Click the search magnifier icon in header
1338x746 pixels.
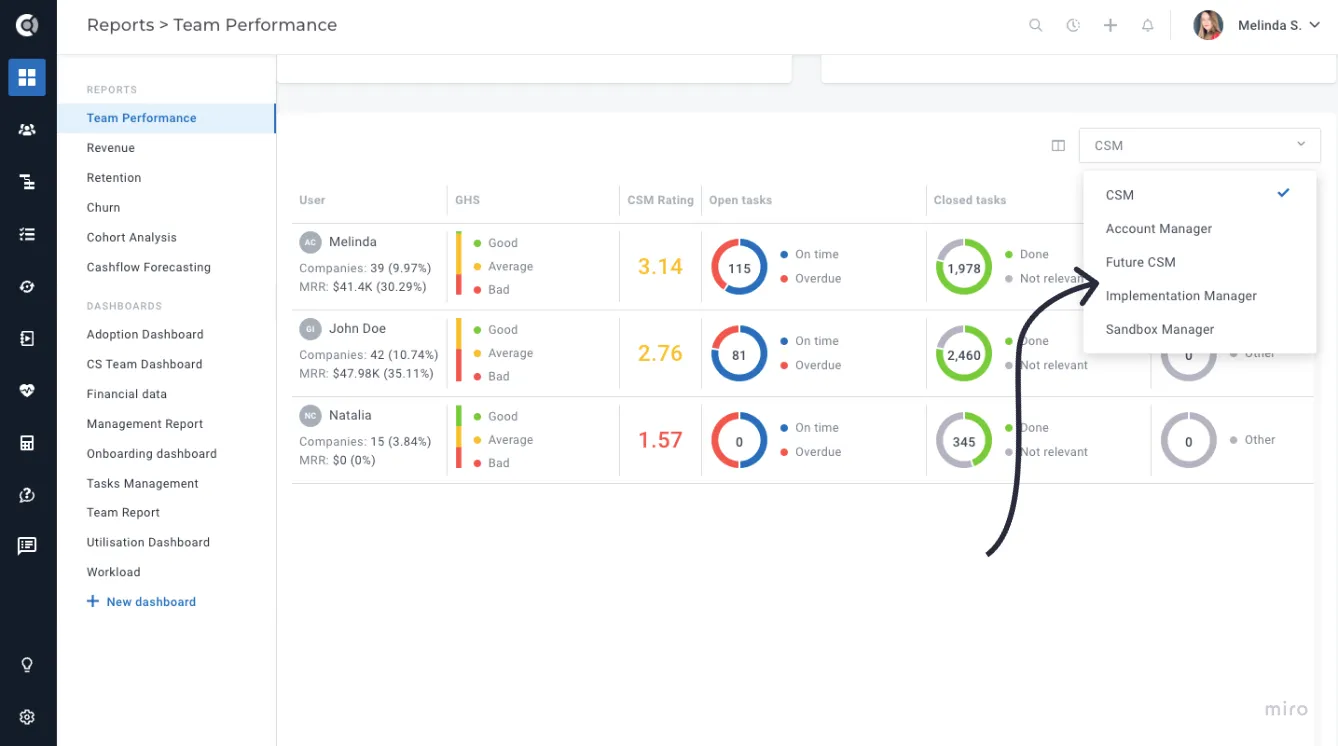(x=1036, y=26)
